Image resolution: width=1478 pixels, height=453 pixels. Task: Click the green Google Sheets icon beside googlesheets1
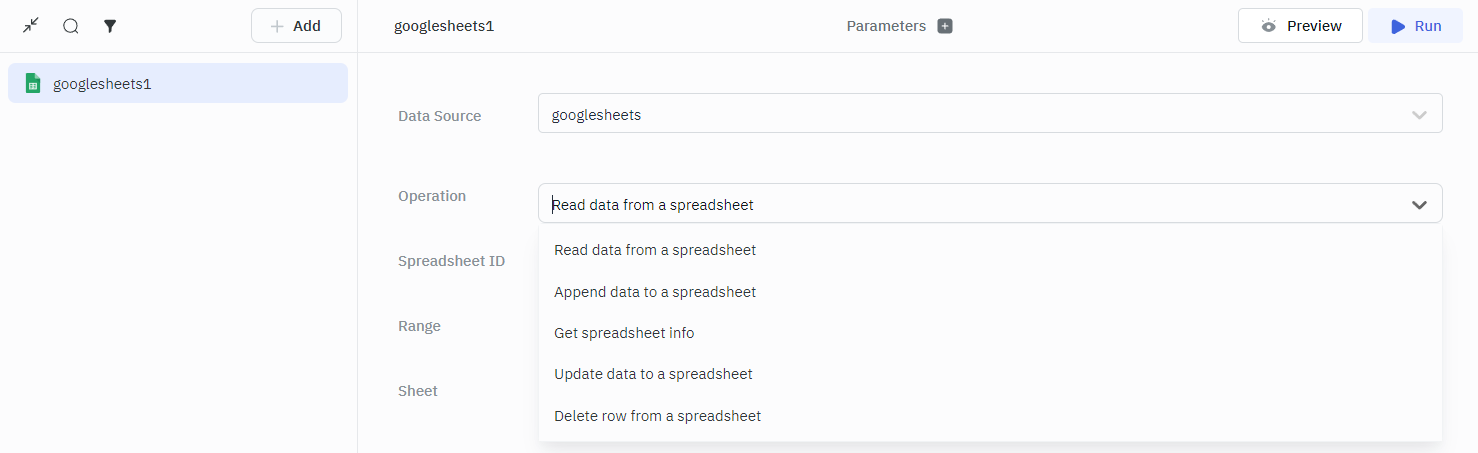33,84
